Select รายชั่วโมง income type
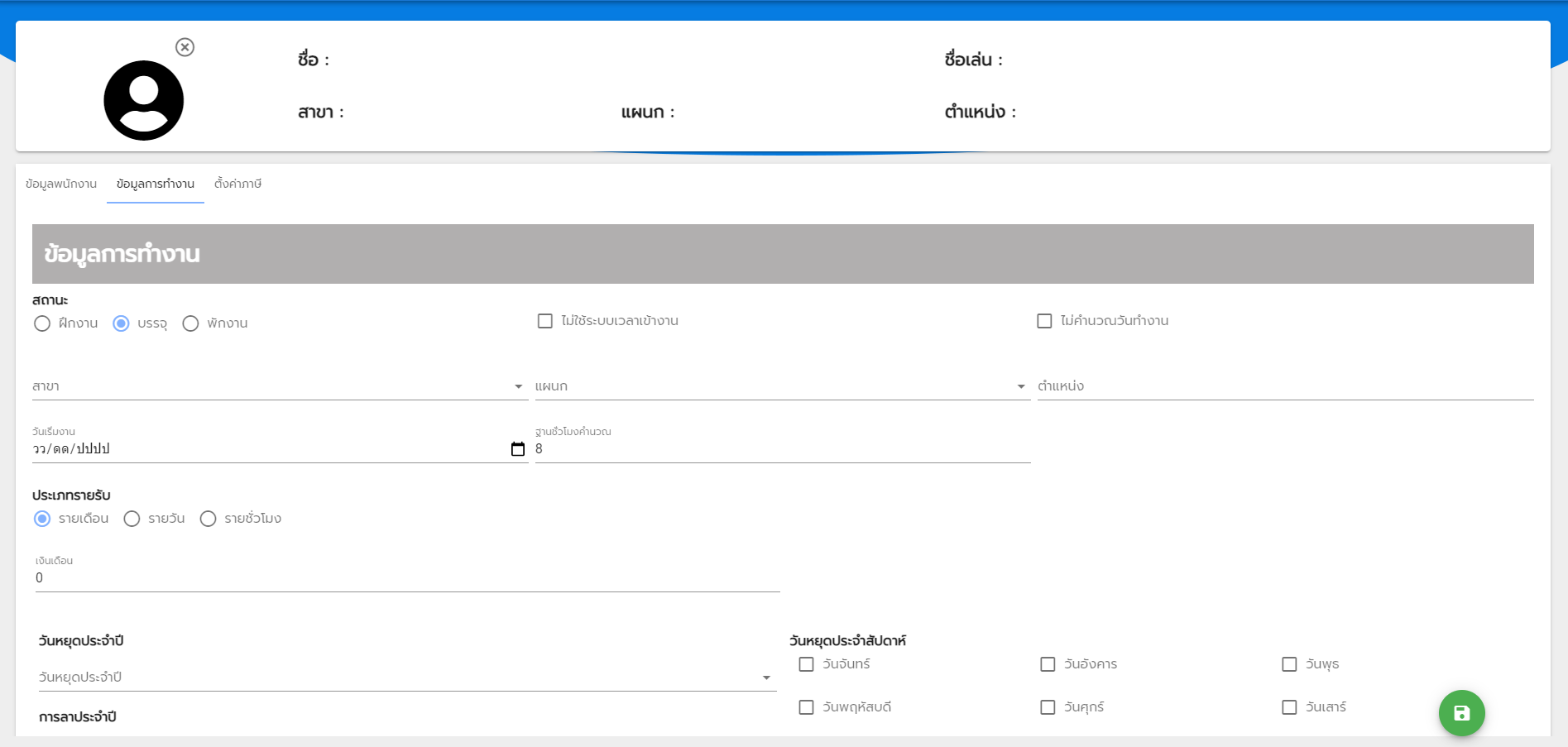Viewport: 1568px width, 747px height. click(x=208, y=519)
